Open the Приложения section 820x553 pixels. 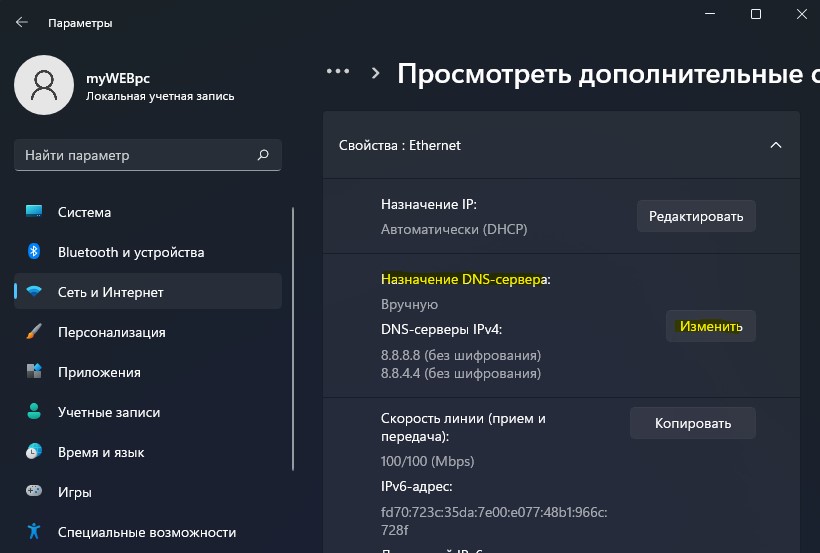tap(148, 372)
